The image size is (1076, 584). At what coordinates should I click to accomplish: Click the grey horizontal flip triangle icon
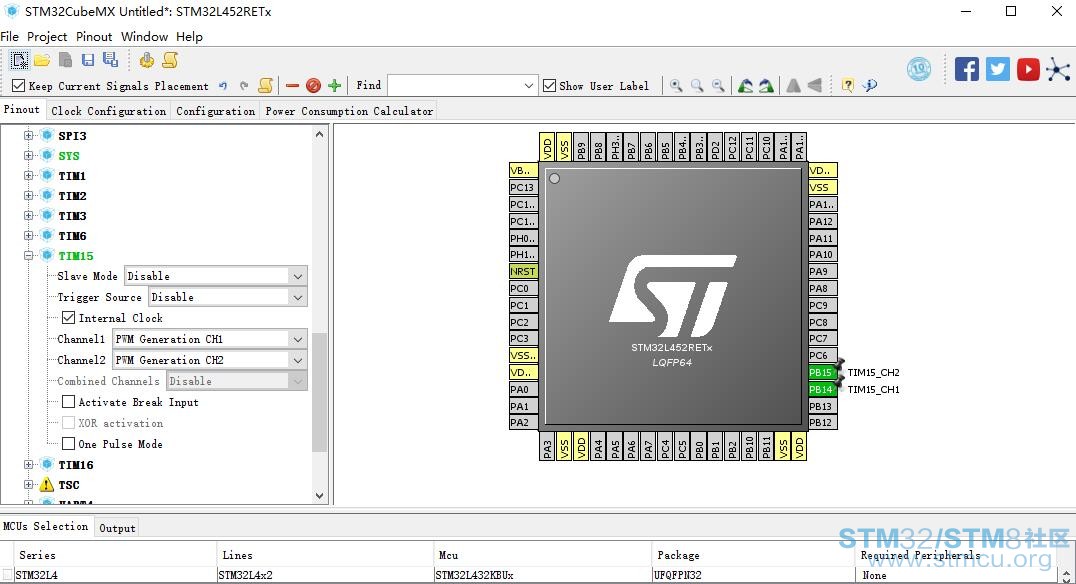pyautogui.click(x=815, y=86)
